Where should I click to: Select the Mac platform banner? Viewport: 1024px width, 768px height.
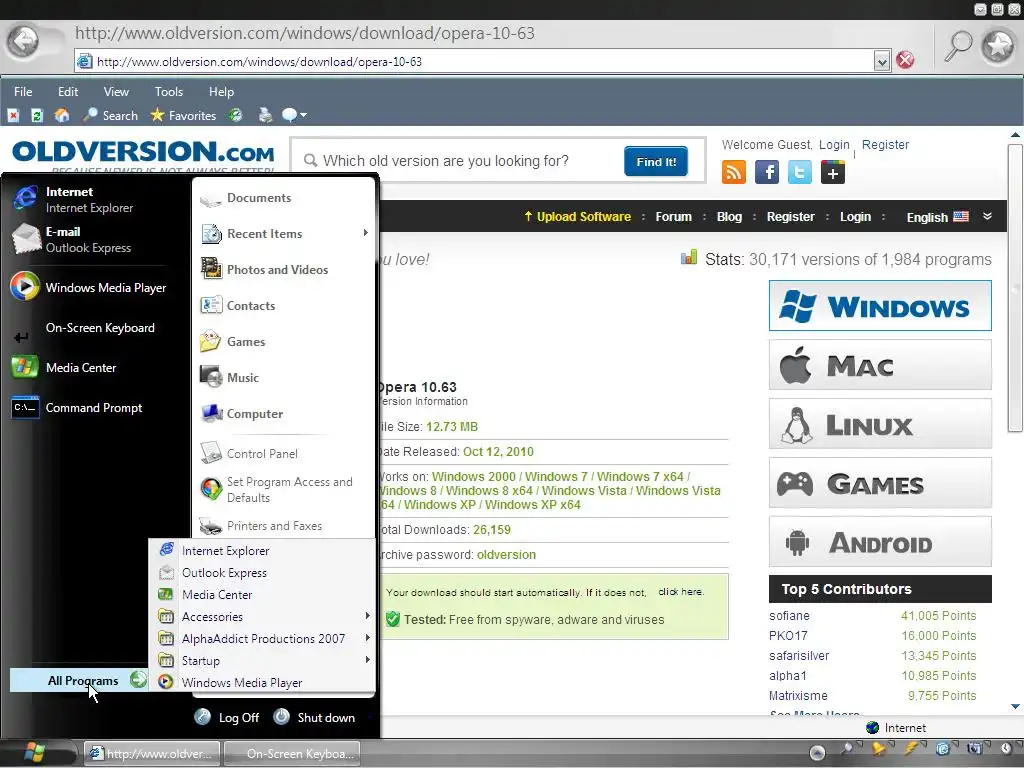[x=880, y=364]
